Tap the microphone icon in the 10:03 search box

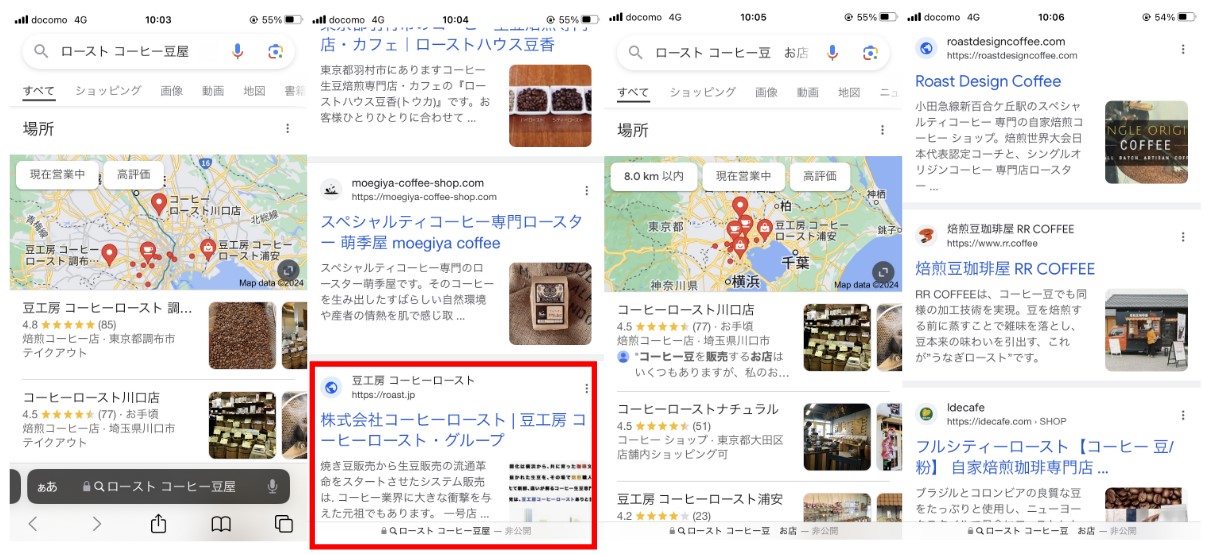coord(238,52)
